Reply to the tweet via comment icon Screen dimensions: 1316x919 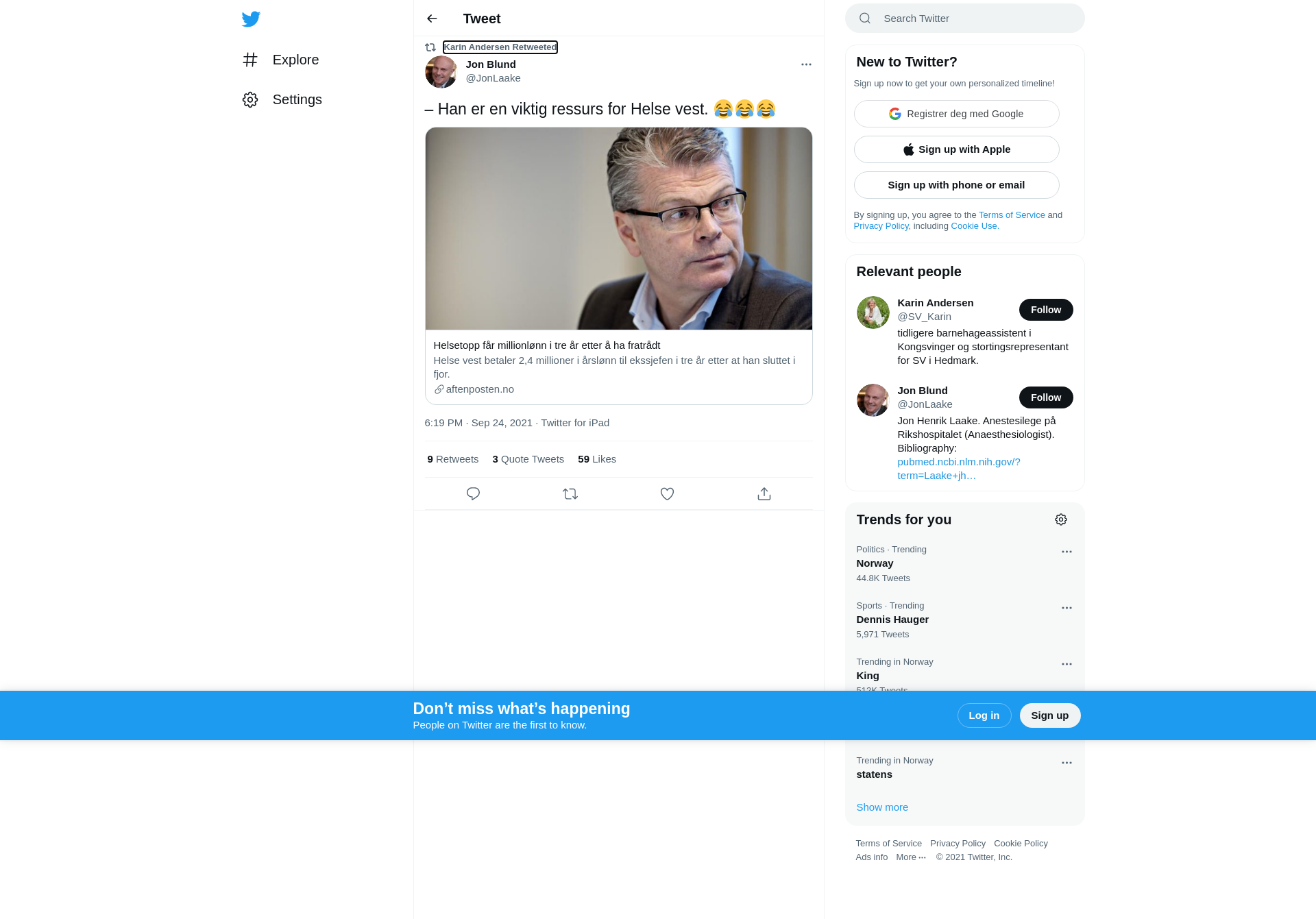[473, 493]
